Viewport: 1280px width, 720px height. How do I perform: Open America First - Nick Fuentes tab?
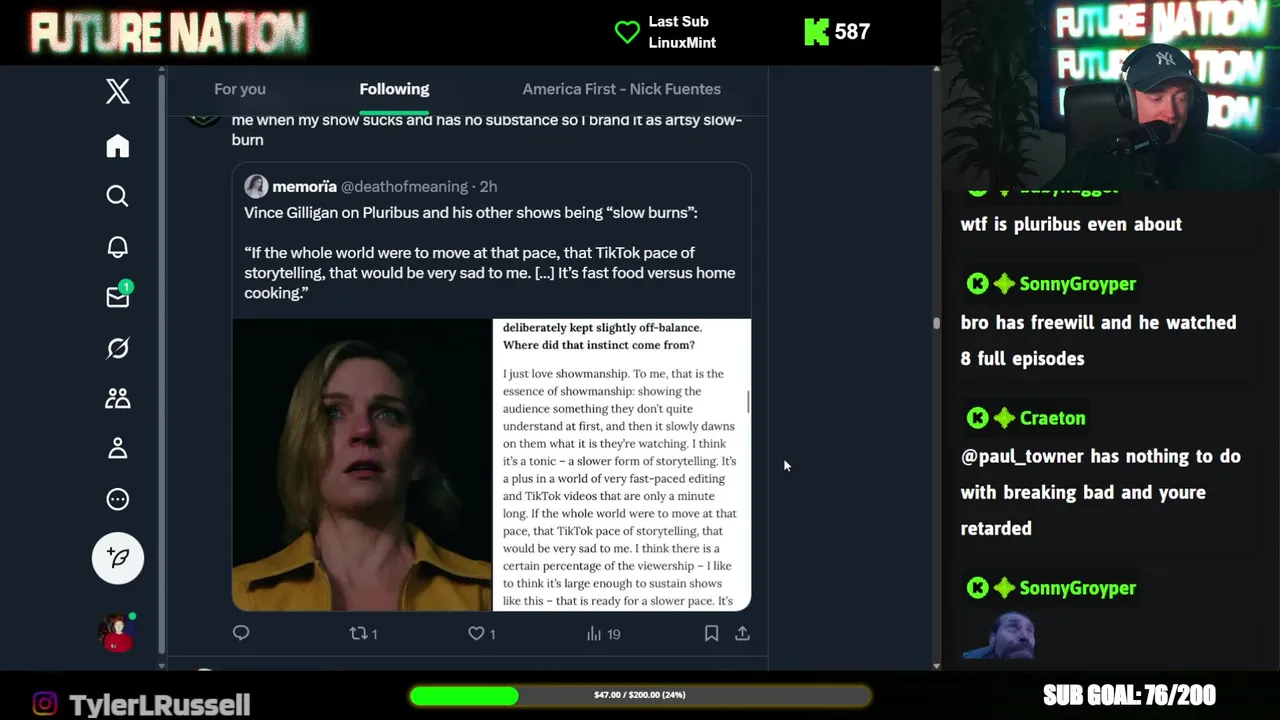tap(621, 89)
